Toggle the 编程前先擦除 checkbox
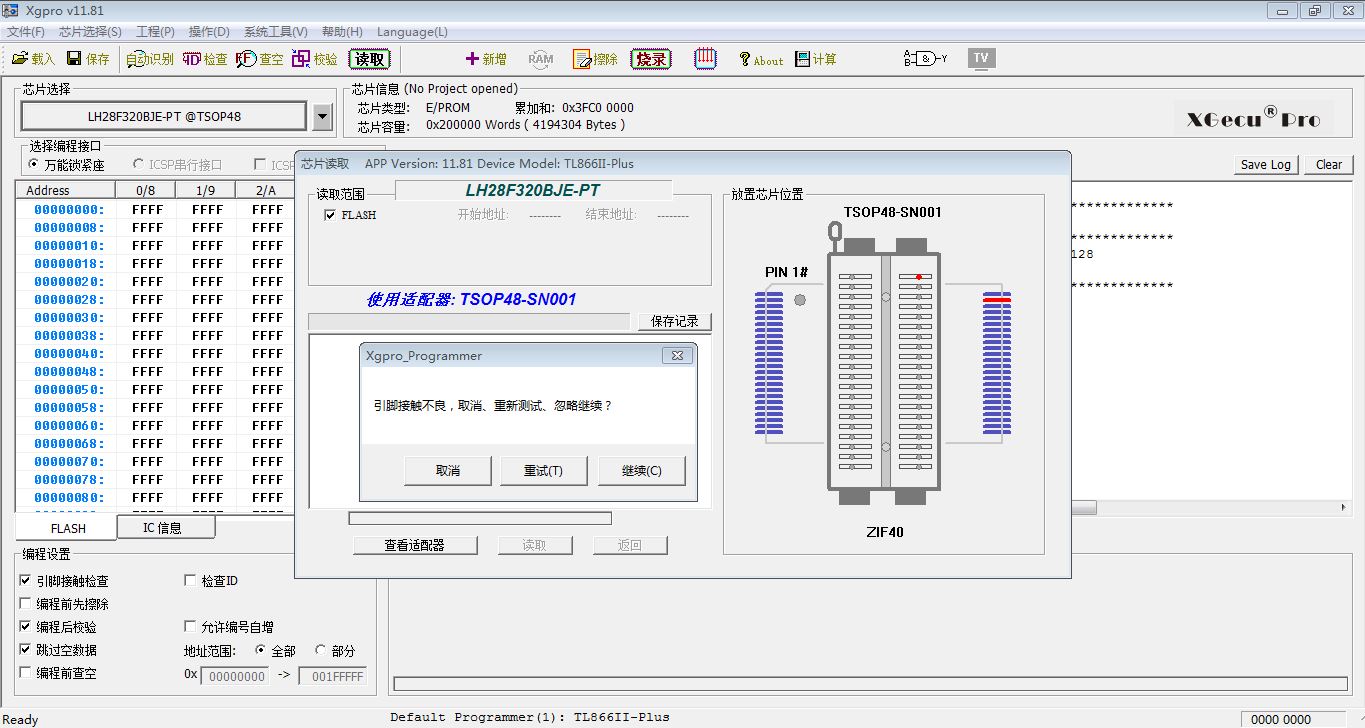1365x728 pixels. tap(26, 604)
